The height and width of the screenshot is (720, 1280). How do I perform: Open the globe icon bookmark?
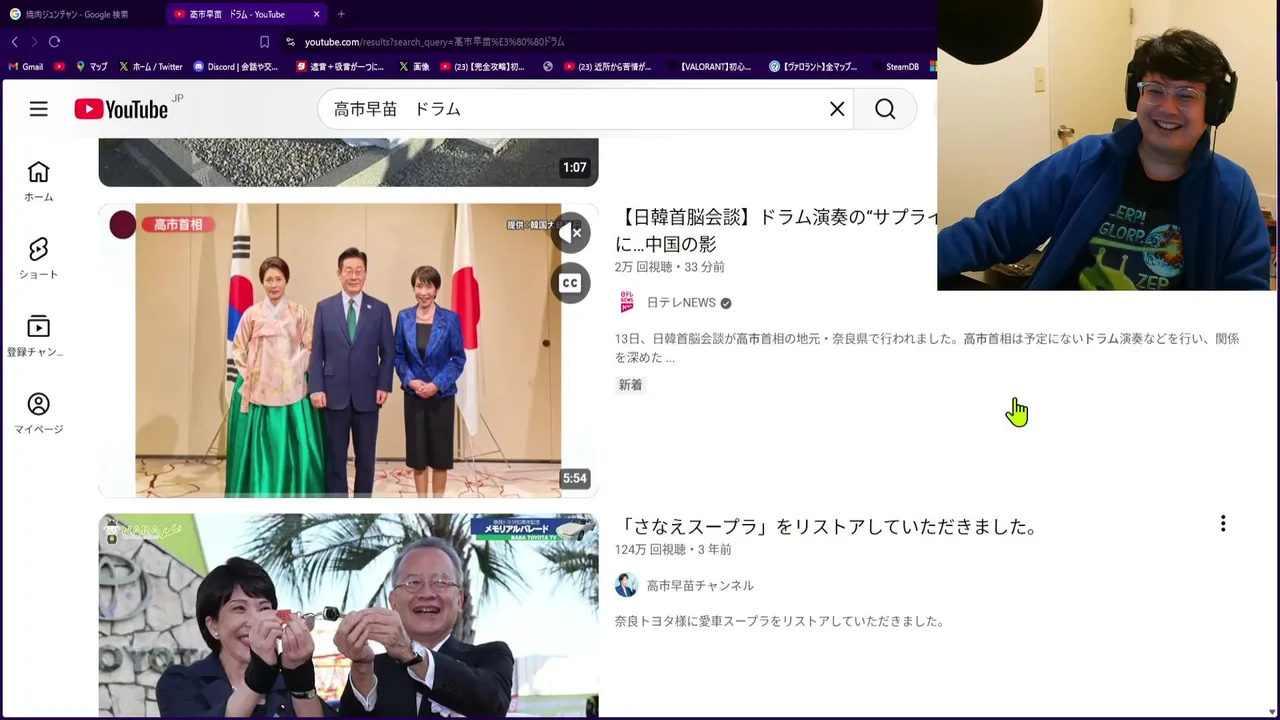547,67
